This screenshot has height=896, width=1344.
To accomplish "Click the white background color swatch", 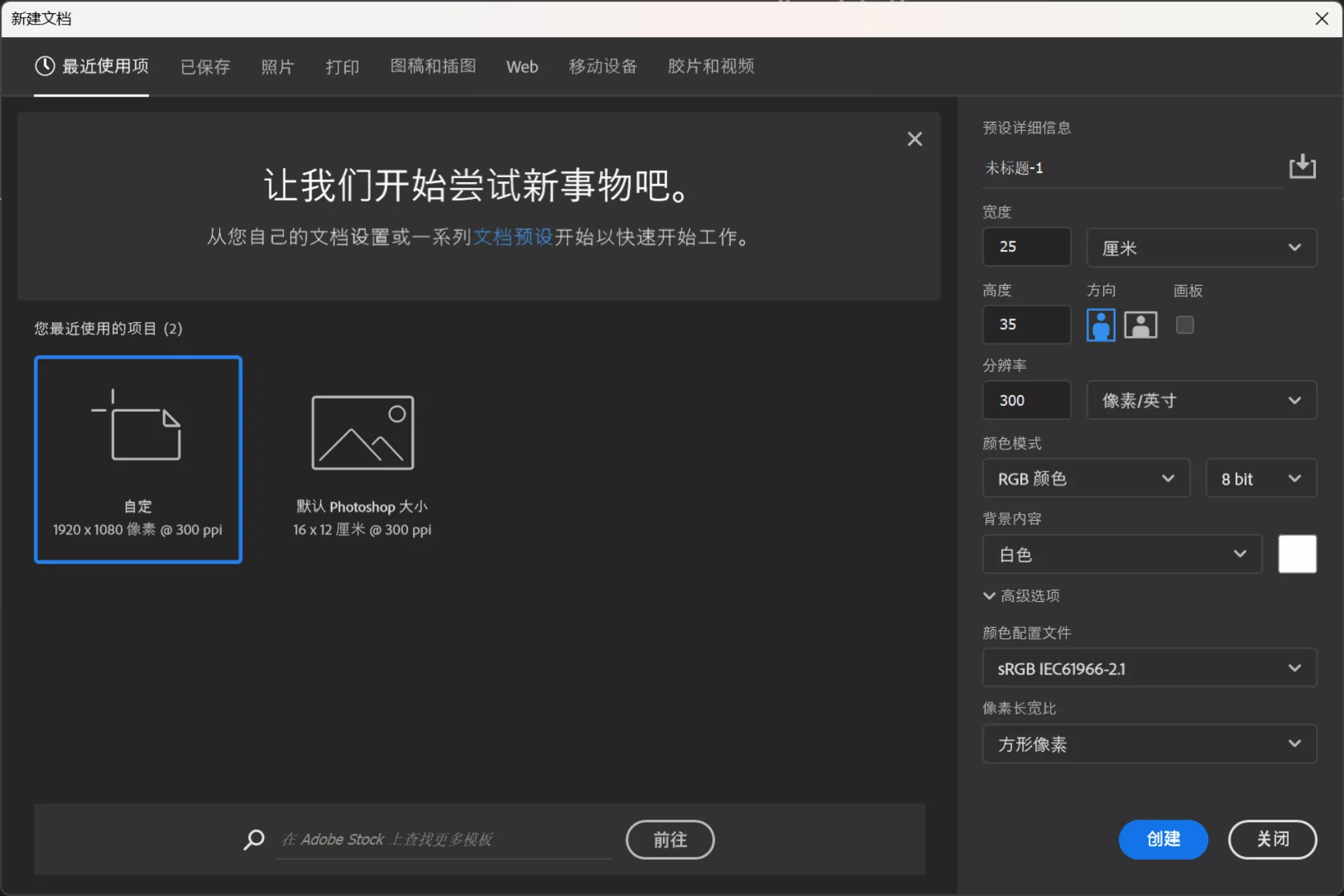I will pos(1297,554).
